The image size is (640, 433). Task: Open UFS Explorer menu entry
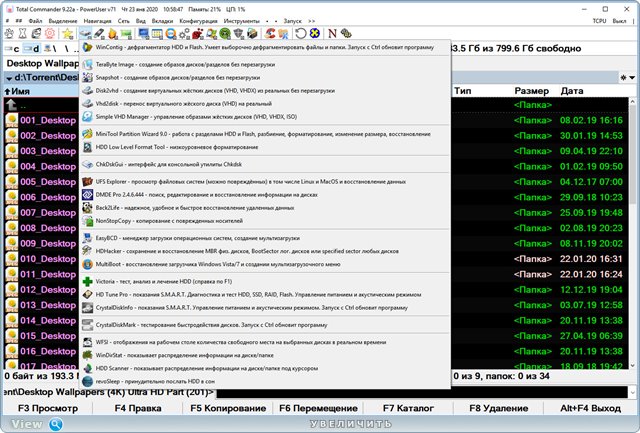click(x=265, y=182)
